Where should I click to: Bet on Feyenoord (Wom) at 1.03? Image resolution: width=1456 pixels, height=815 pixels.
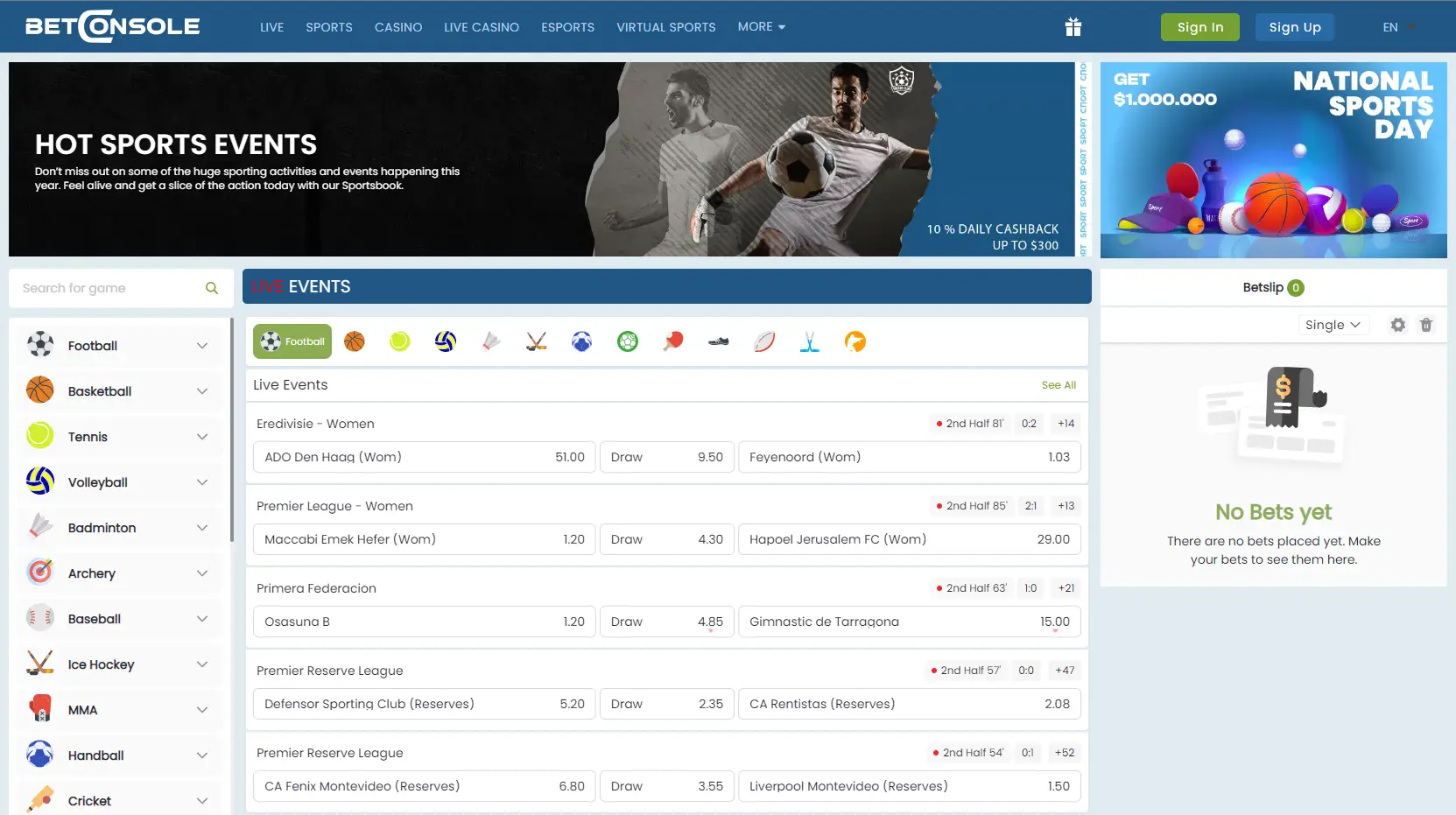click(x=910, y=457)
